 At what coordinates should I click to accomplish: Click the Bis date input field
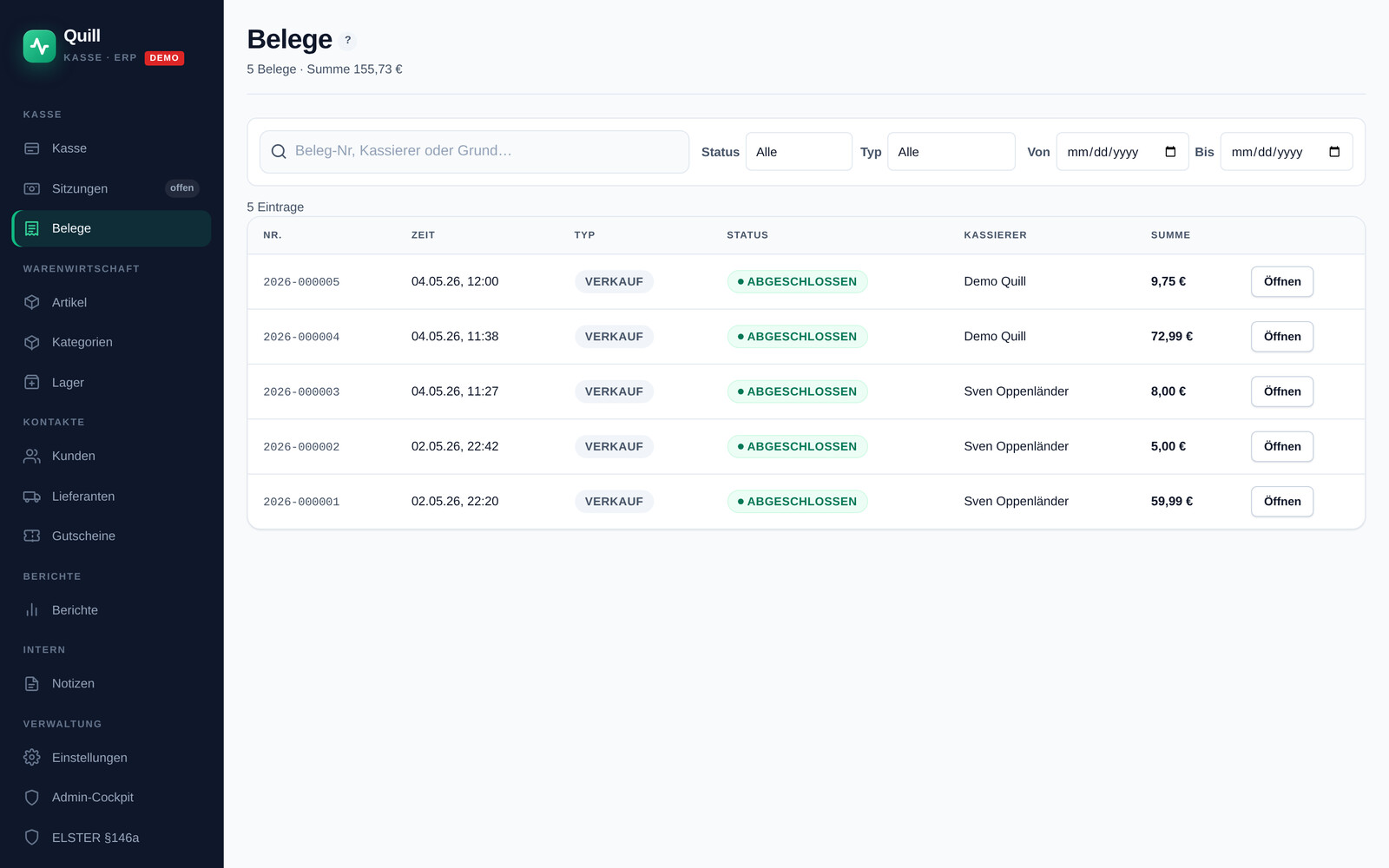click(x=1286, y=152)
